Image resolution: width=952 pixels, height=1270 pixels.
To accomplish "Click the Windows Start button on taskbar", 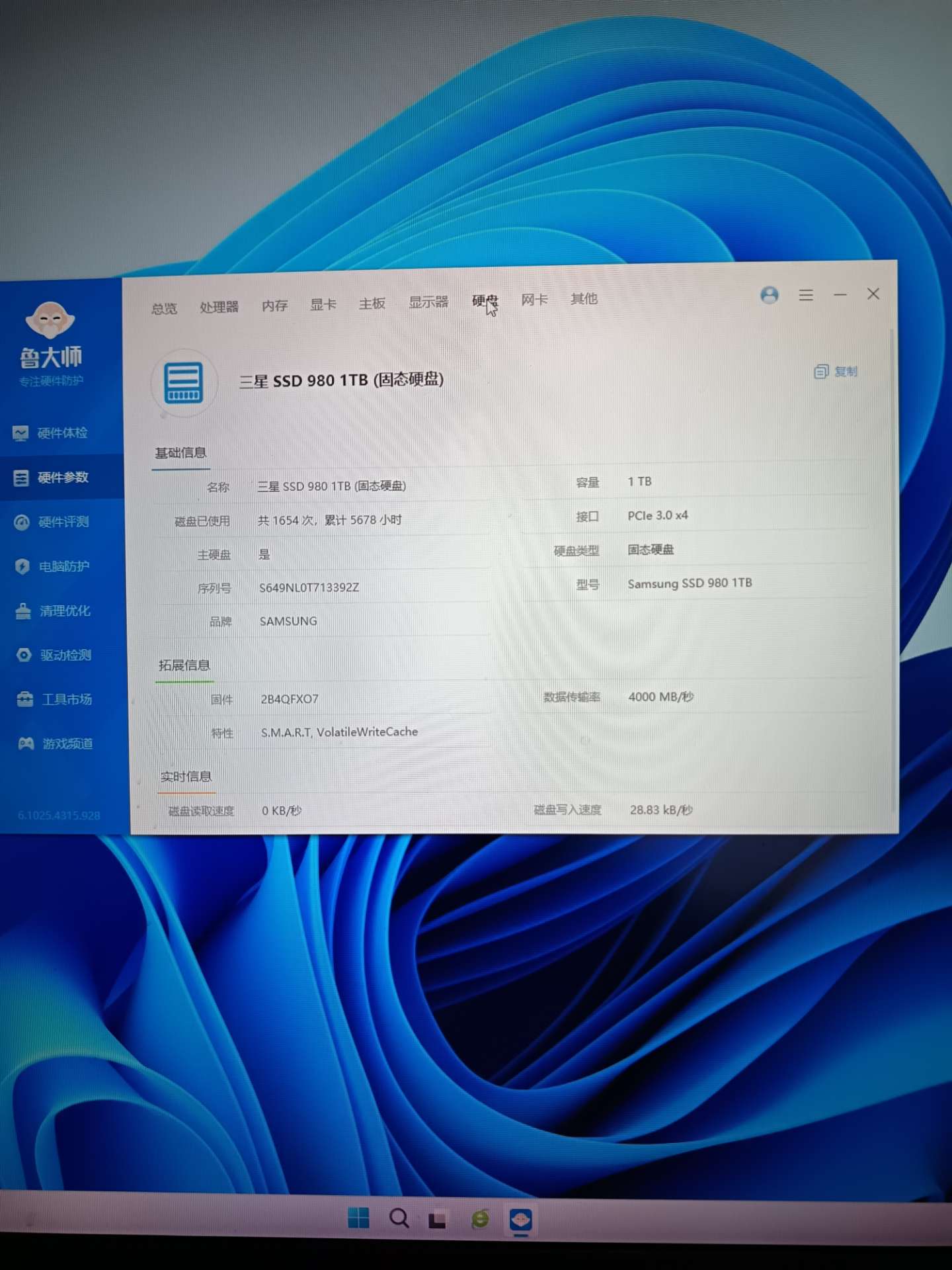I will pos(358,1218).
